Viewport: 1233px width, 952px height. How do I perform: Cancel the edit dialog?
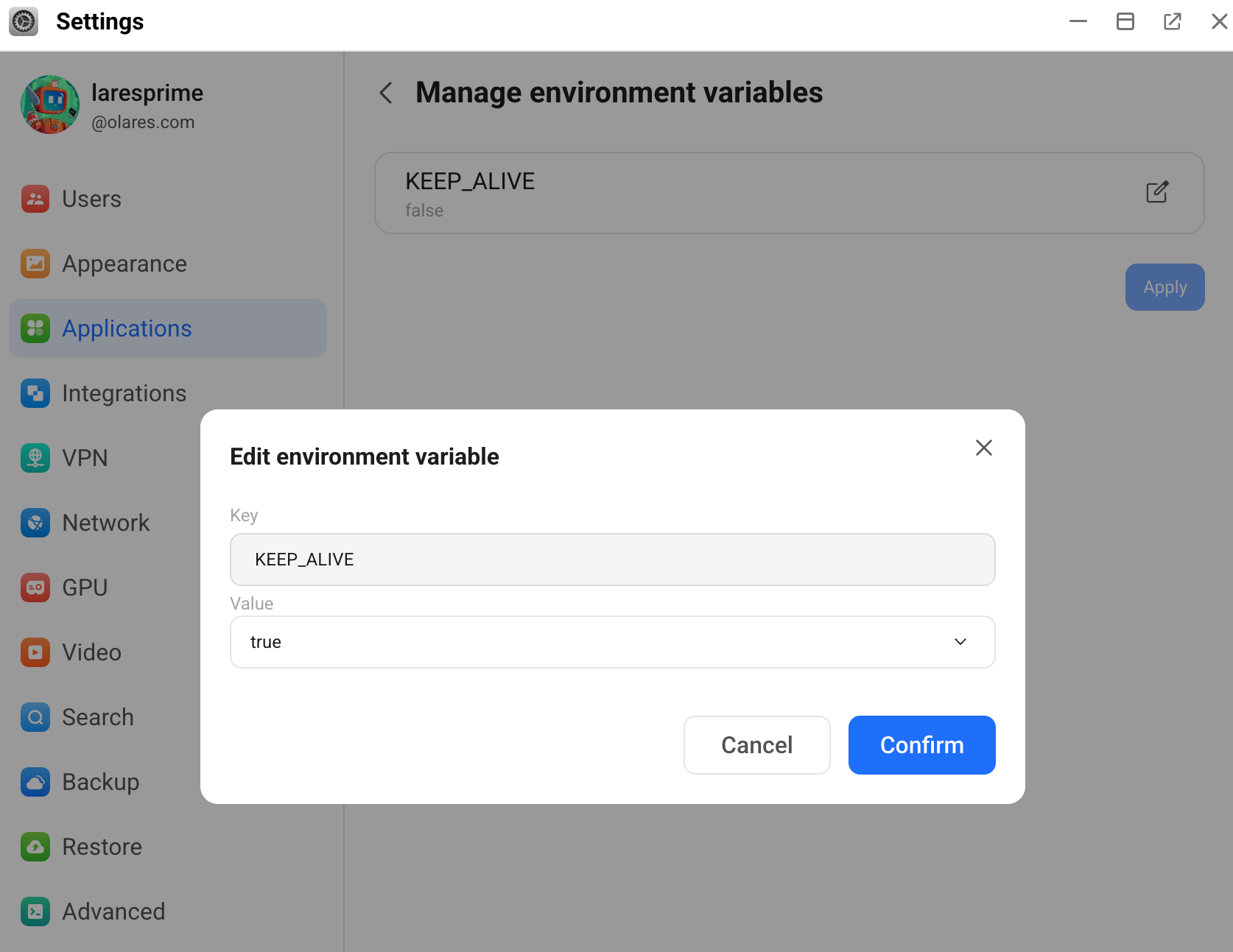click(756, 744)
